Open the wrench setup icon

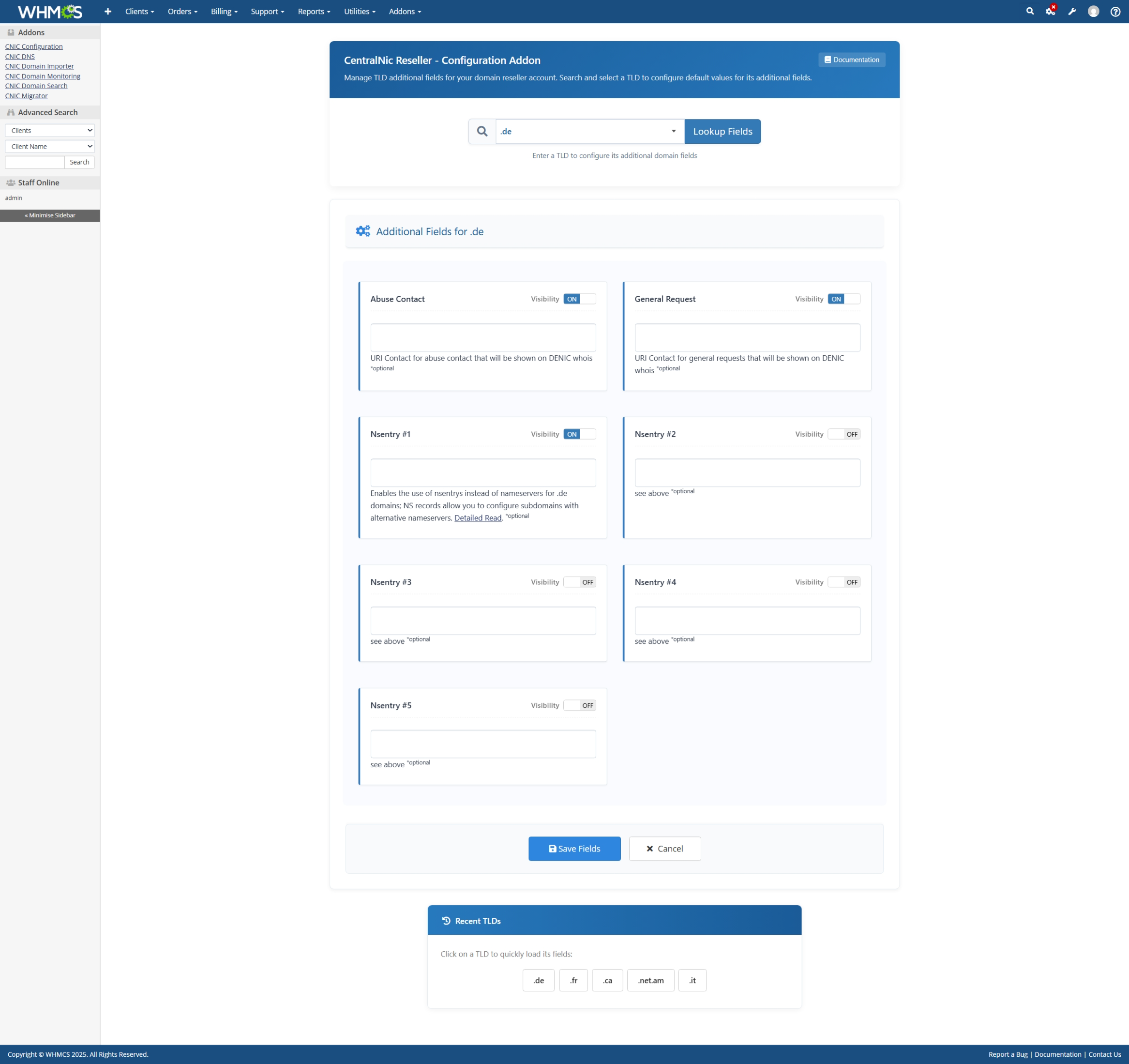1072,11
